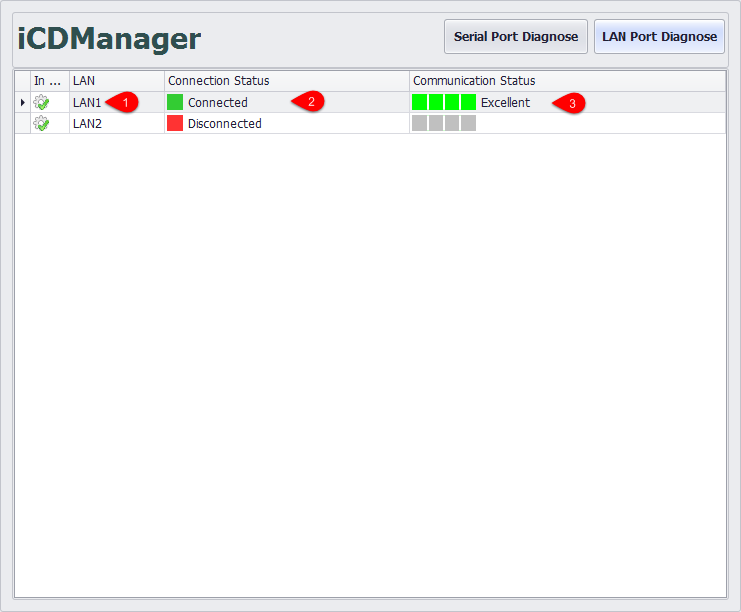This screenshot has height=612, width=741.
Task: Click the red callout marker numbered 3
Action: click(x=569, y=102)
